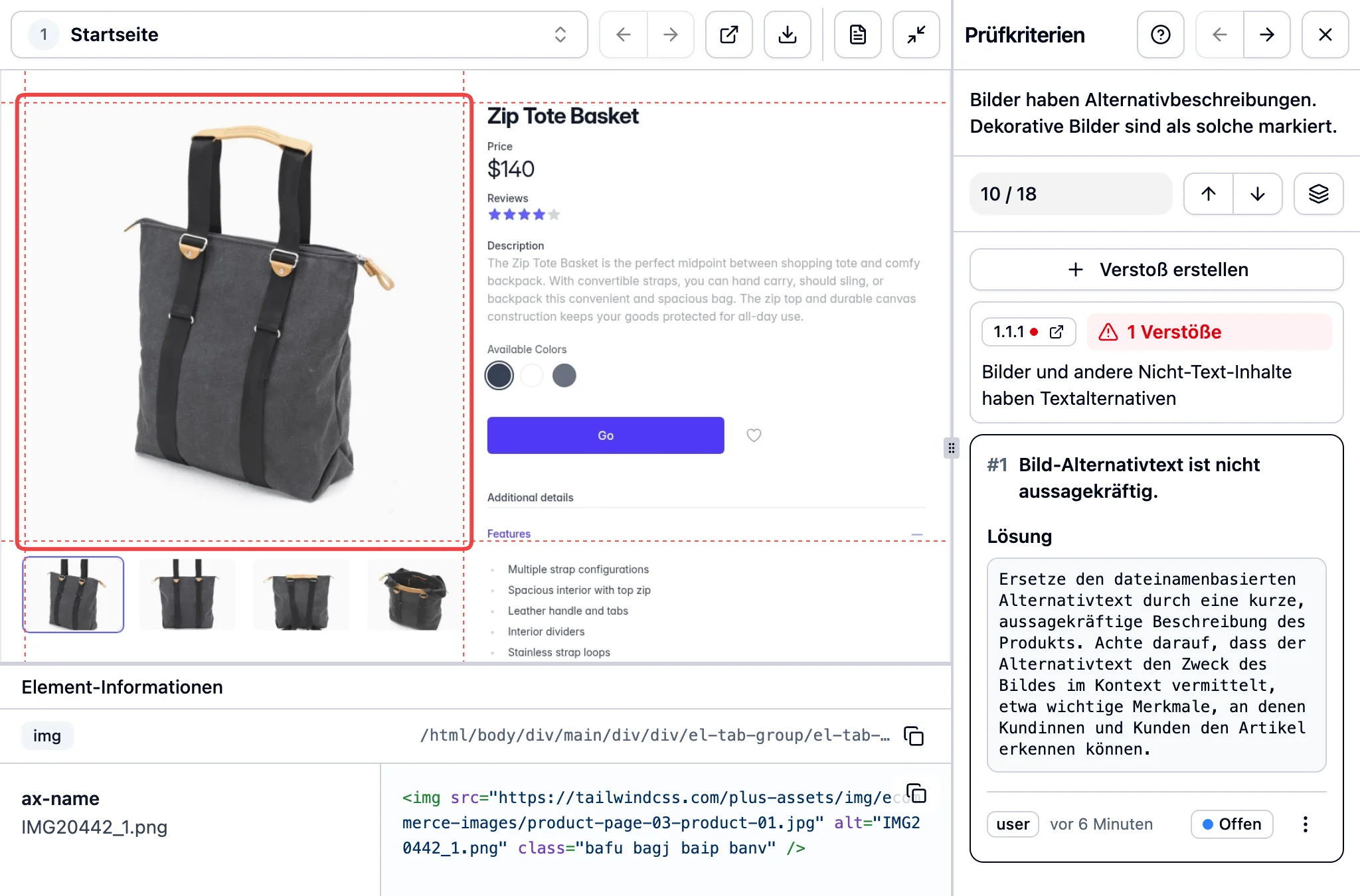Select the gray color swatch
The width and height of the screenshot is (1360, 896).
coord(564,376)
